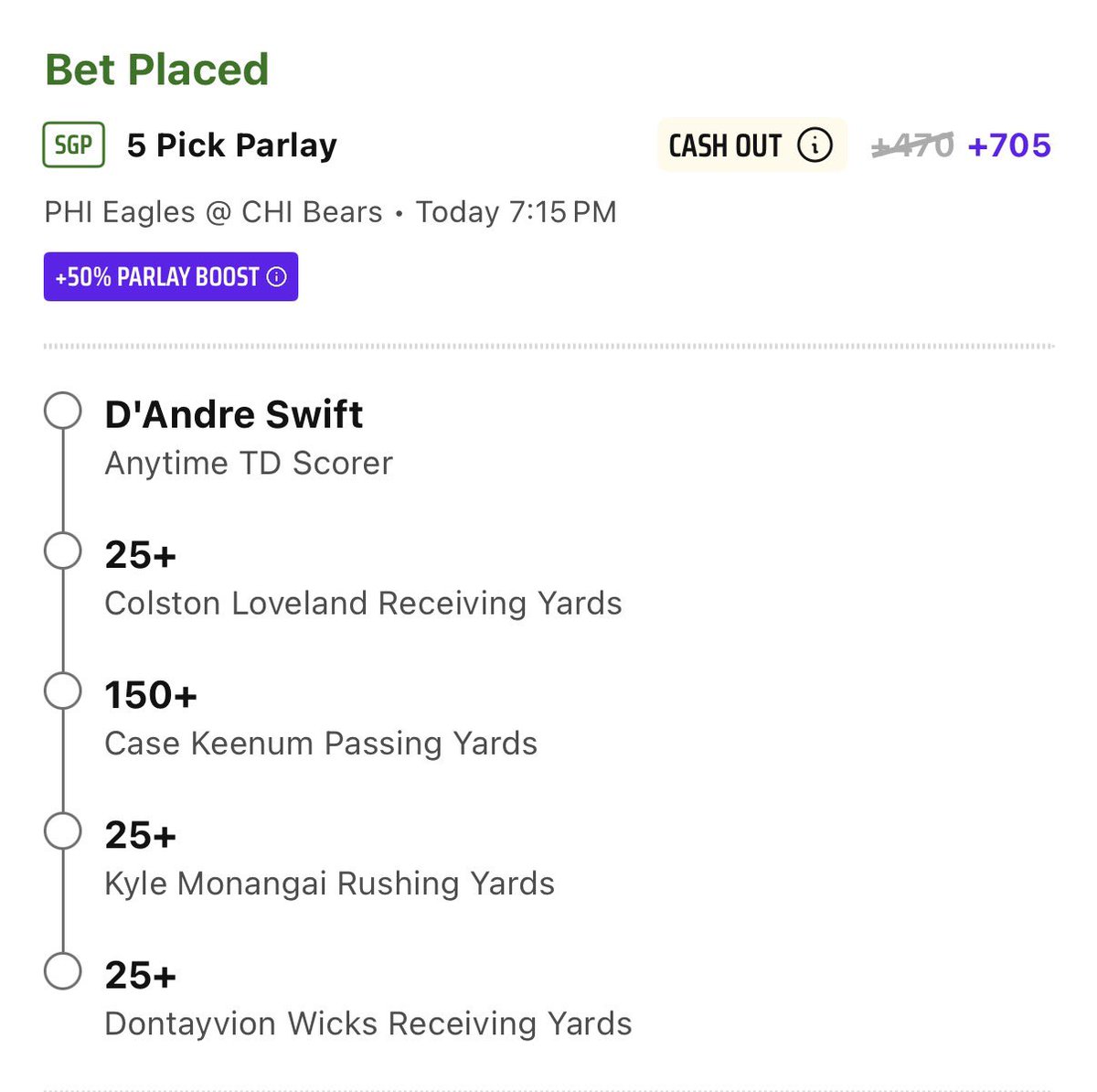Click the Dontayvion Wicks leg status circle
This screenshot has height=1092, width=1097.
pyautogui.click(x=63, y=971)
